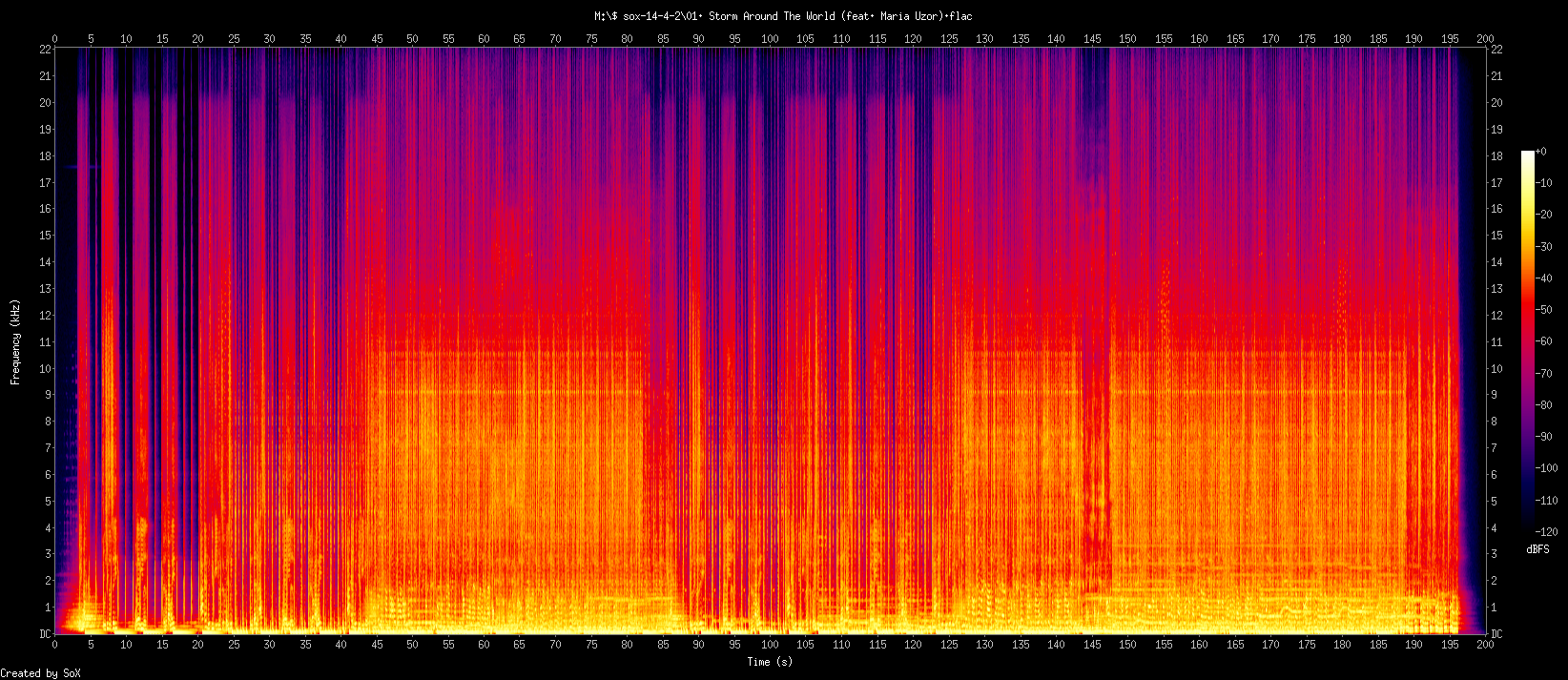
Task: Click the '100' tick on the time axis below the plot
Action: 770,645
